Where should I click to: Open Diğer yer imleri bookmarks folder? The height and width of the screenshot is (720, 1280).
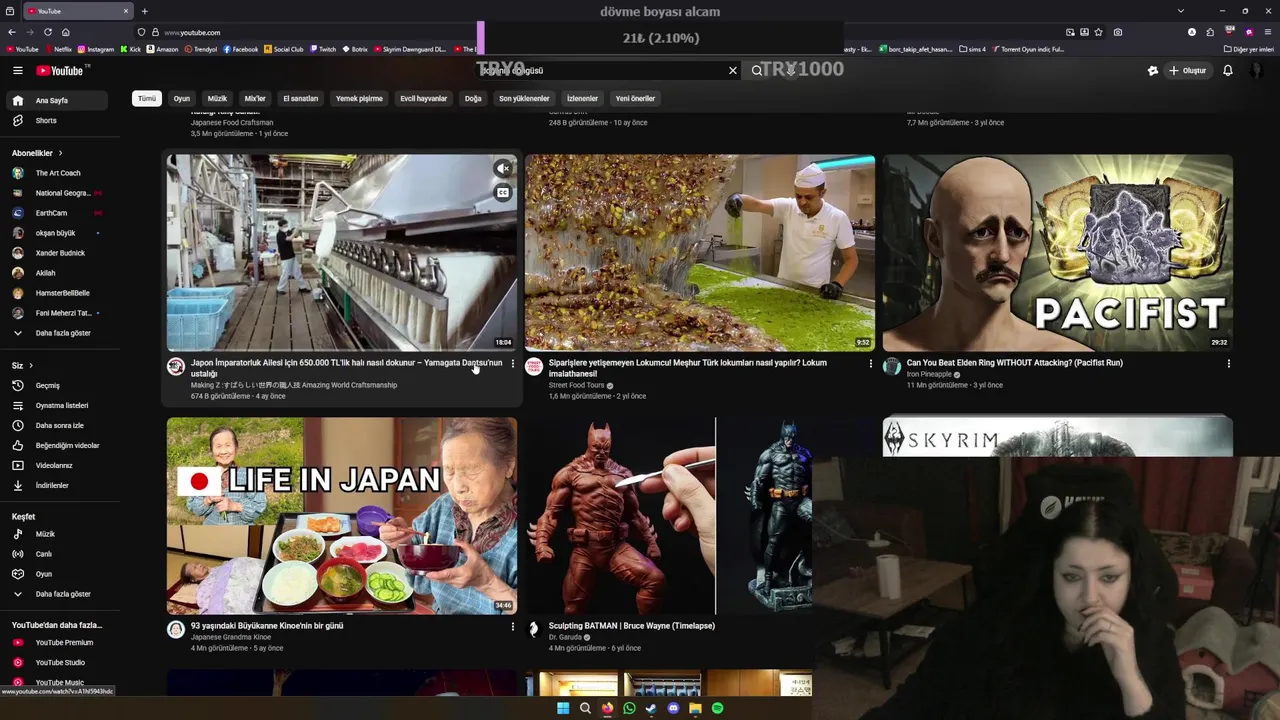(1249, 49)
